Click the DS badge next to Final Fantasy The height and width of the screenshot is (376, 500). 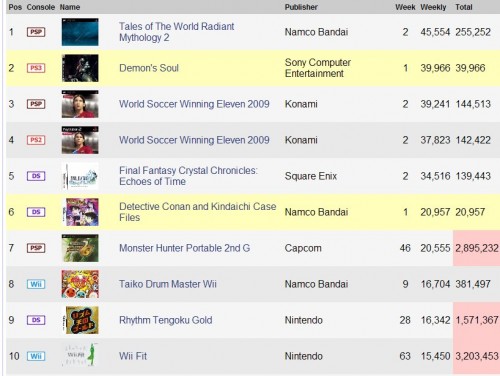36,176
